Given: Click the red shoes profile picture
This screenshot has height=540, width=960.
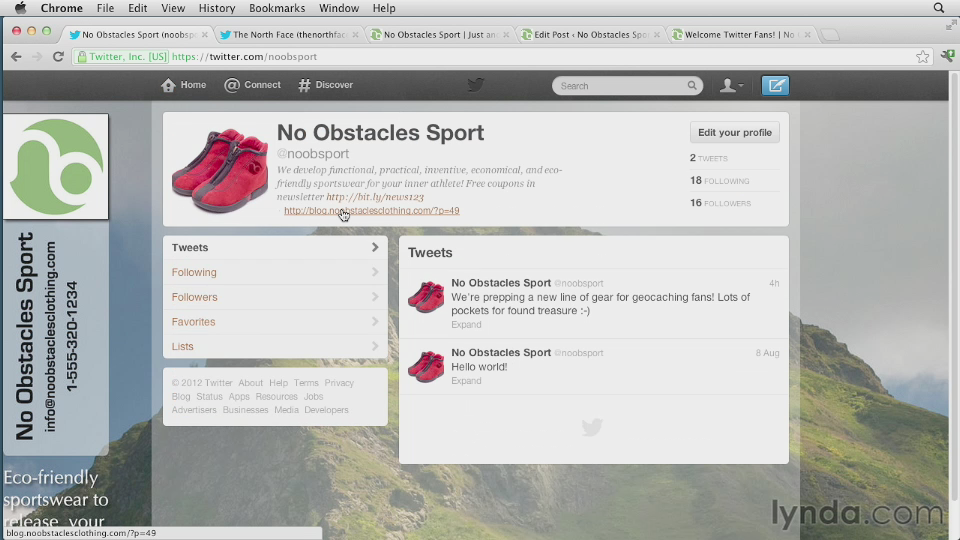Looking at the screenshot, I should pos(220,169).
